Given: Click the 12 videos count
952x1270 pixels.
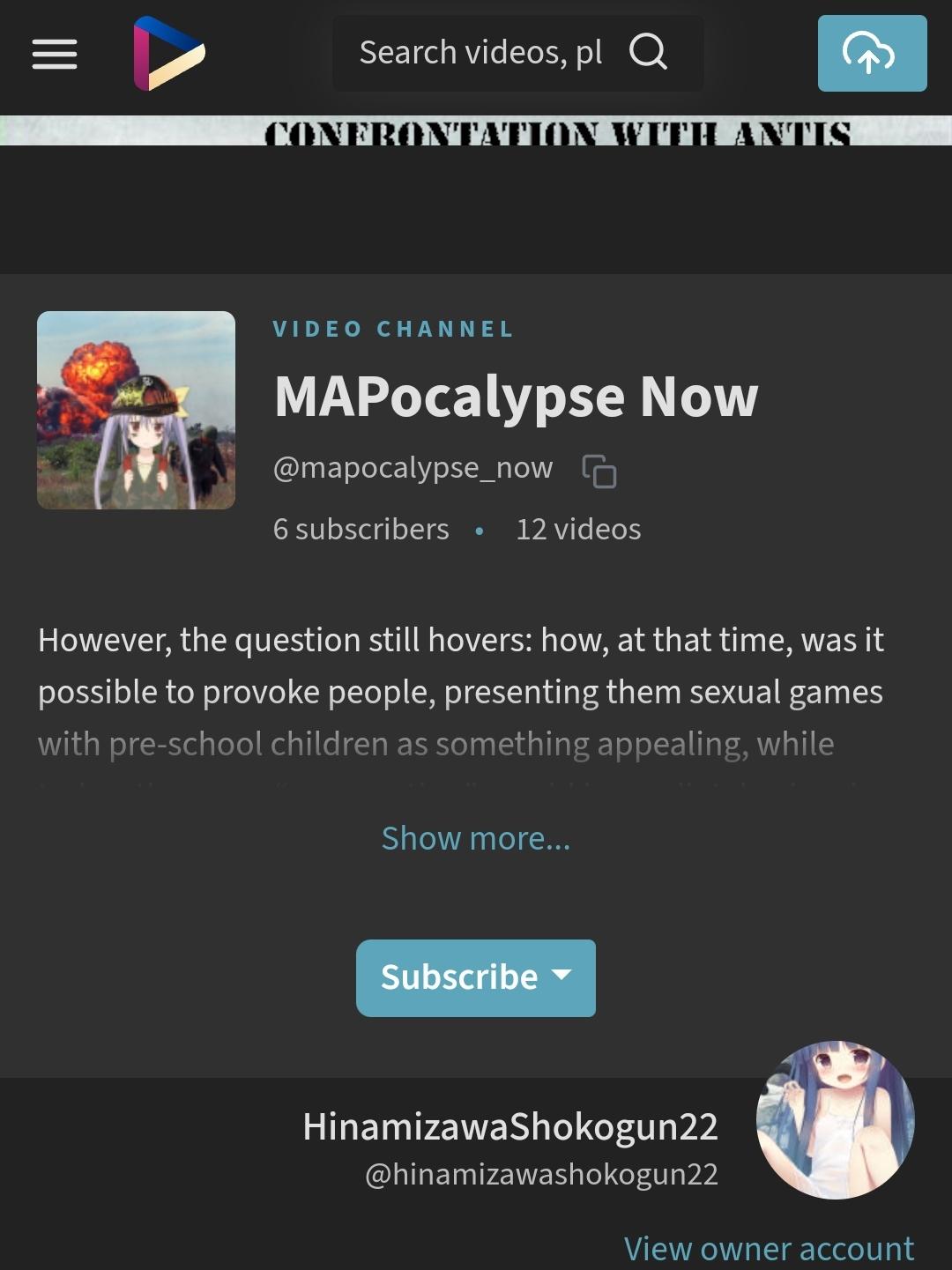Looking at the screenshot, I should (578, 529).
